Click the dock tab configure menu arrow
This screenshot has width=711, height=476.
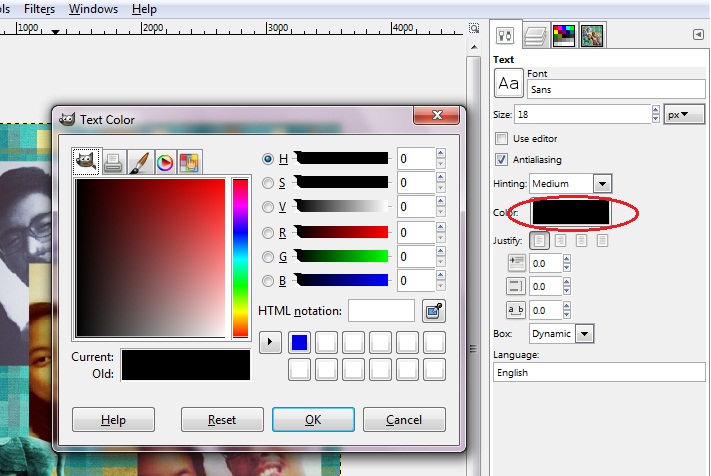(698, 34)
